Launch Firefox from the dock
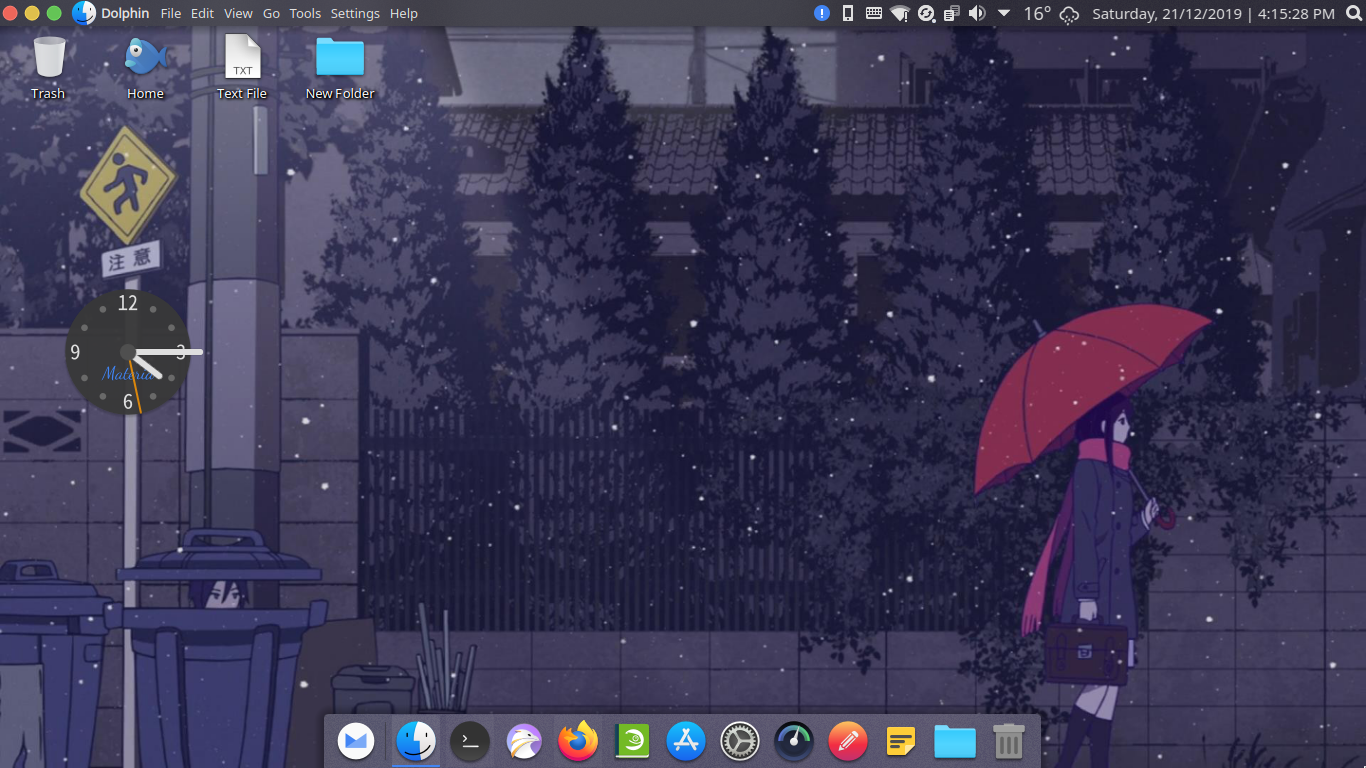The image size is (1366, 768). point(578,741)
